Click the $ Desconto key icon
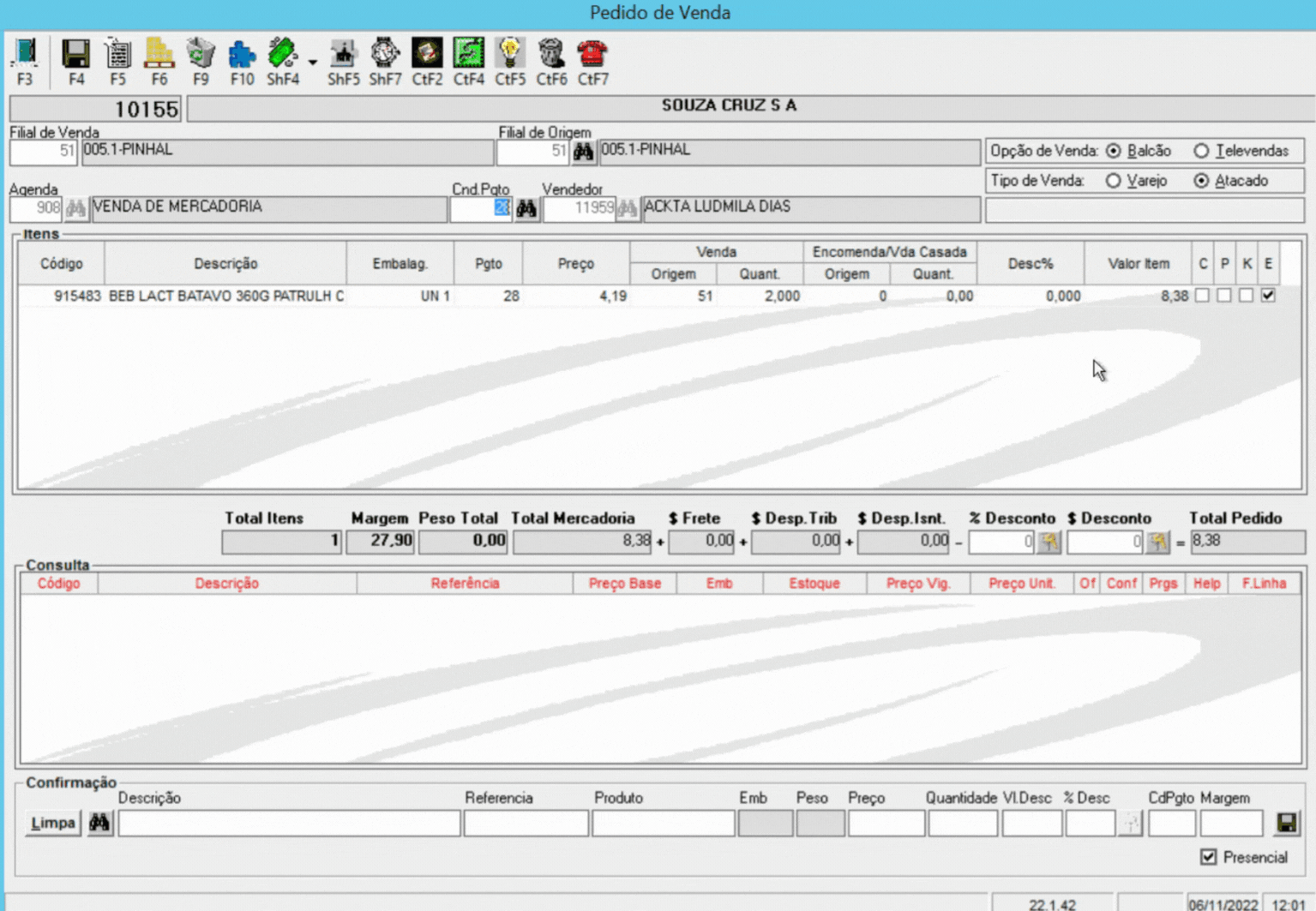 click(x=1157, y=542)
